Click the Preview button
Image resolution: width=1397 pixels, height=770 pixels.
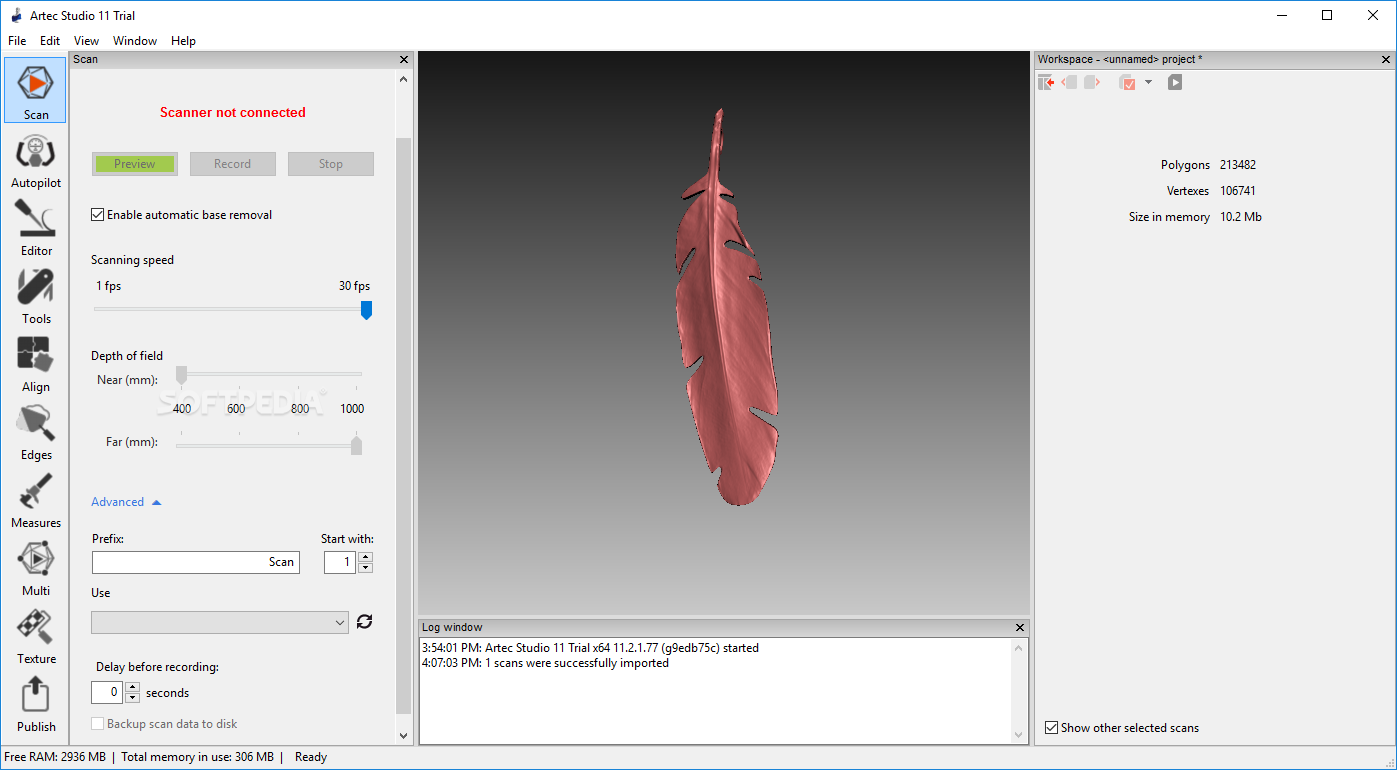[135, 164]
